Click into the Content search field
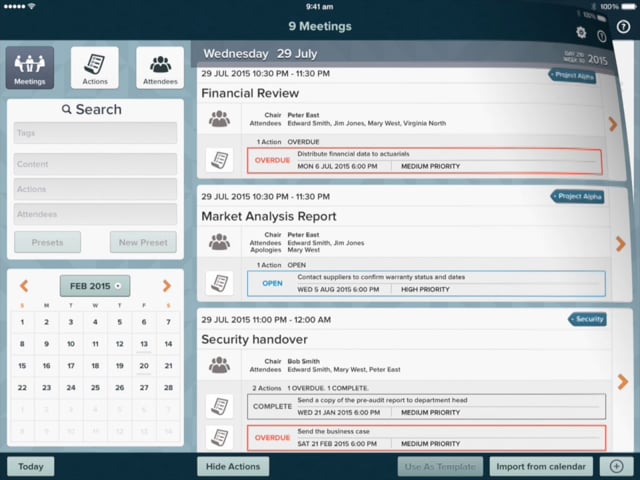The height and width of the screenshot is (480, 640). point(96,164)
